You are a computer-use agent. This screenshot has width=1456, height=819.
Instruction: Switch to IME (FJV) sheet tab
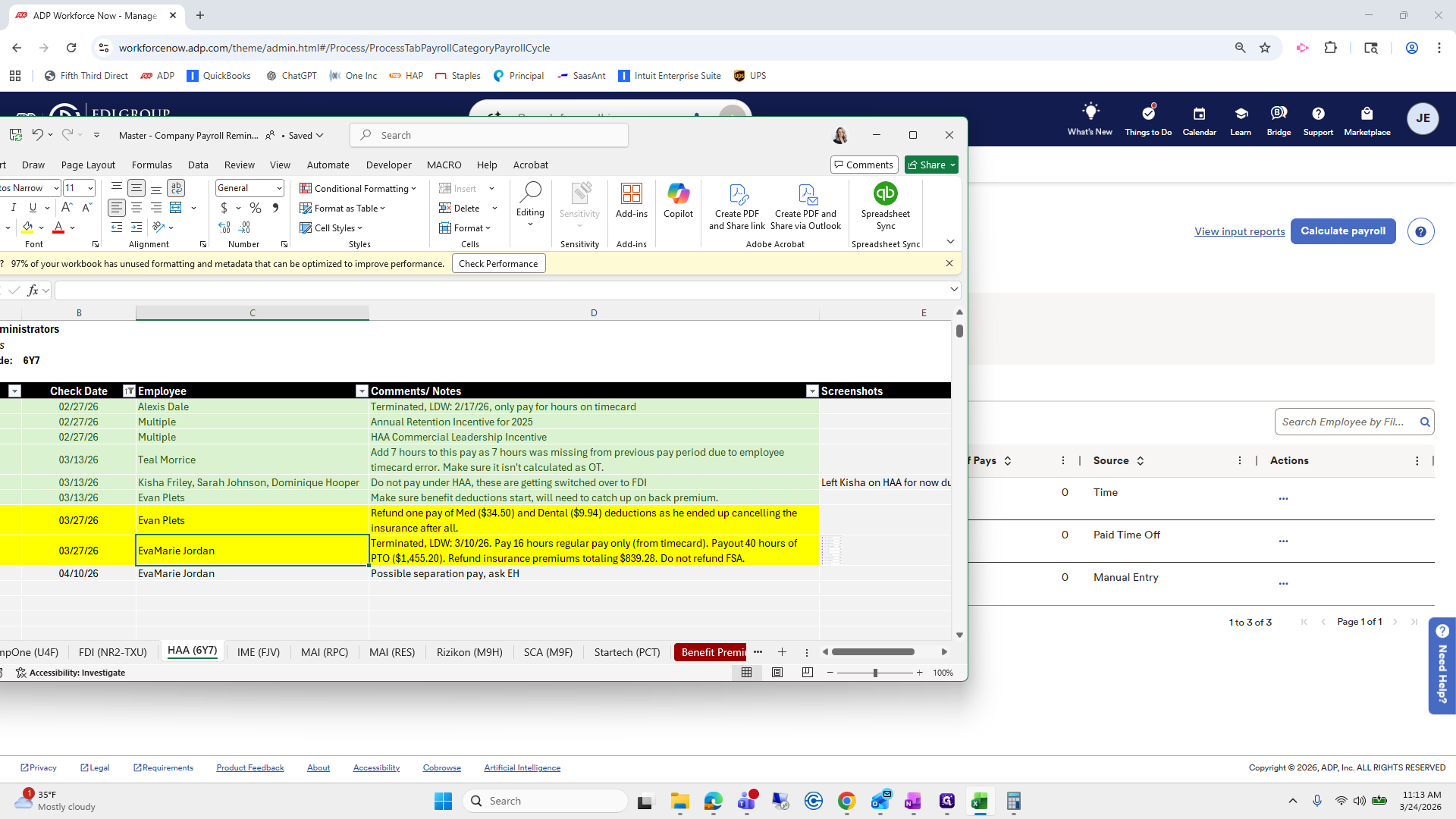(x=258, y=652)
